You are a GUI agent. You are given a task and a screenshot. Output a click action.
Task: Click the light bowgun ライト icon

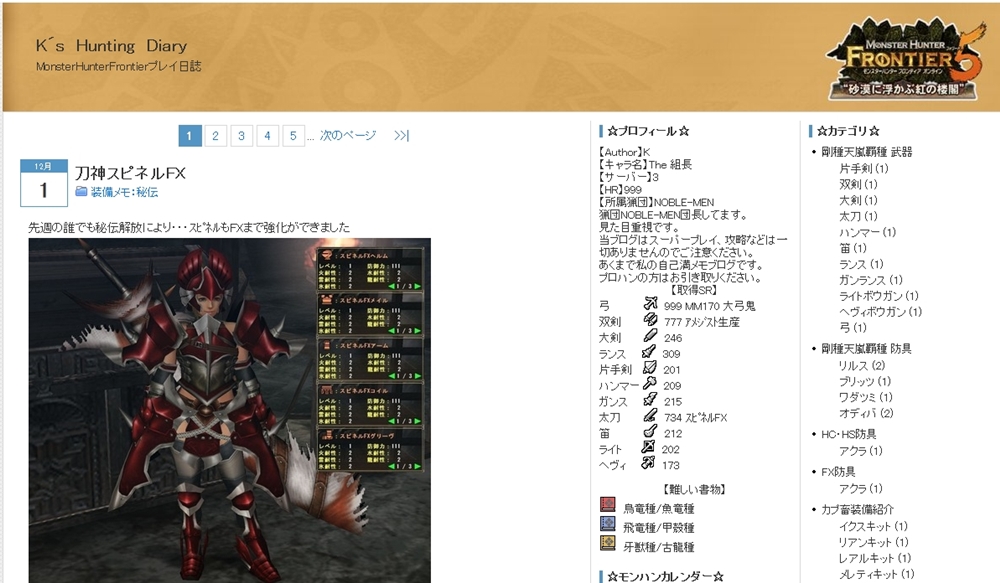tap(648, 446)
